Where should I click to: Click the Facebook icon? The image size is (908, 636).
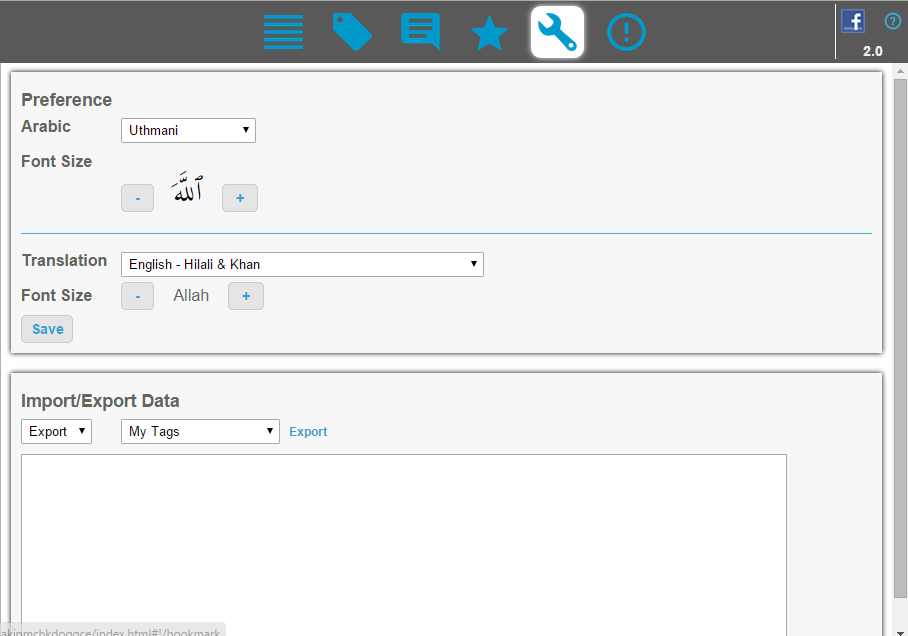point(853,21)
